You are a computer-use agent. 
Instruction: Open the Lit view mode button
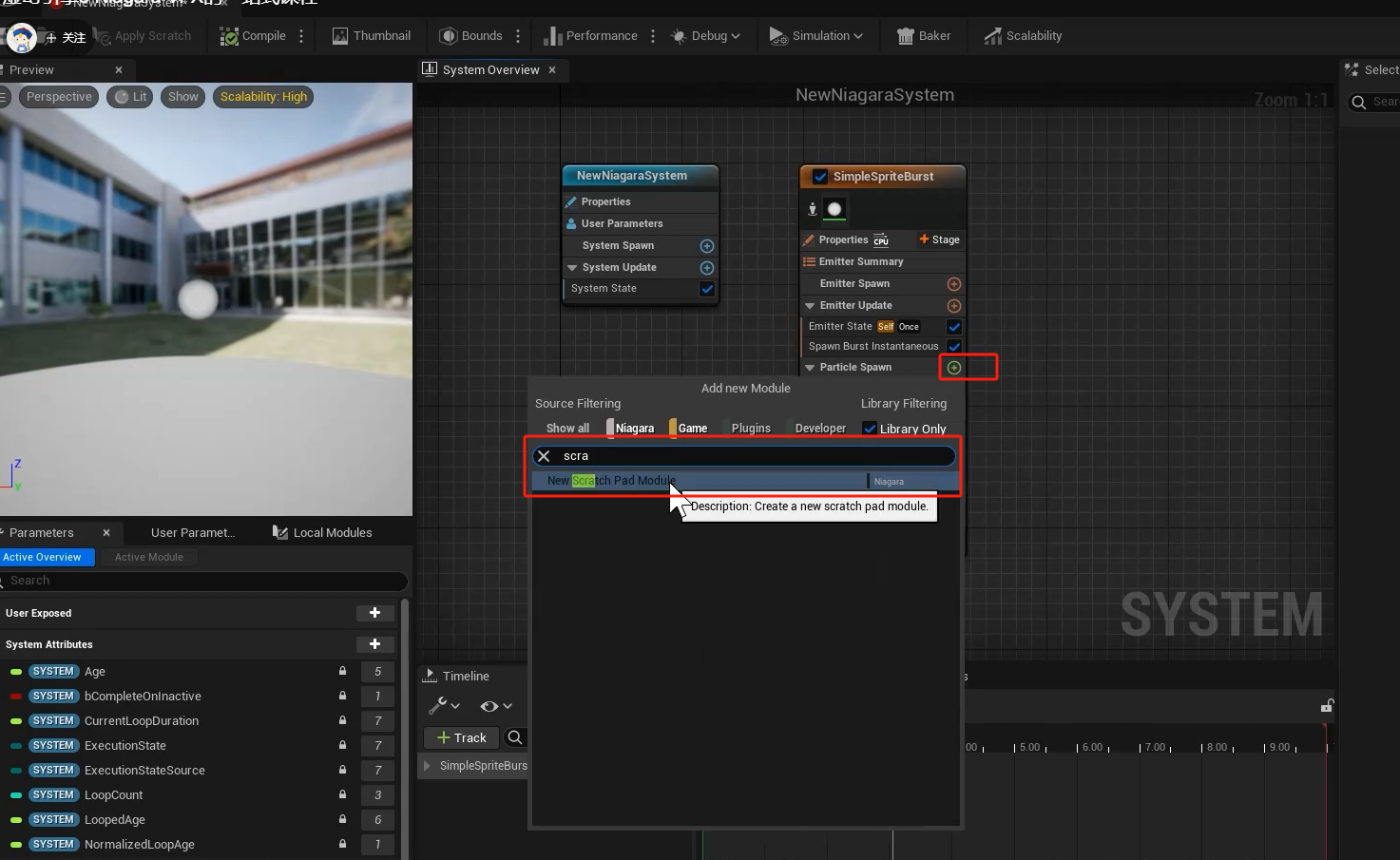coord(130,97)
